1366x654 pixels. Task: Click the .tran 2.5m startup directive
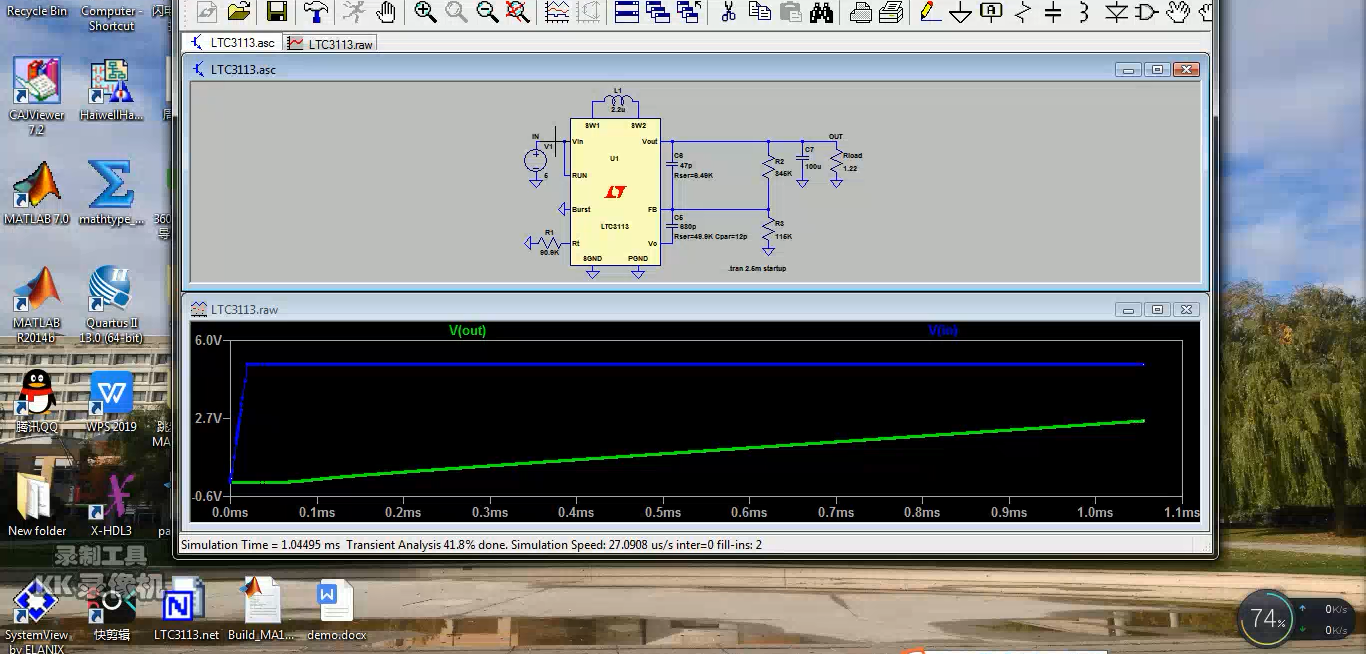[x=757, y=269]
